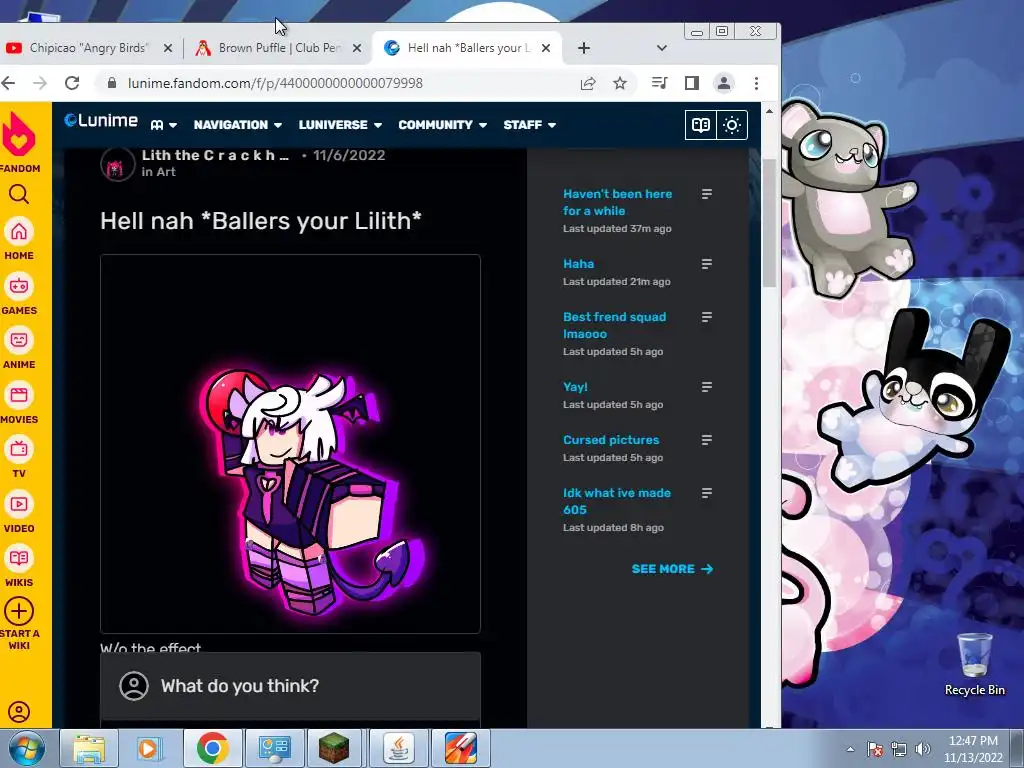Viewport: 1024px width, 768px height.
Task: Click volume icon in system tray
Action: [x=923, y=749]
